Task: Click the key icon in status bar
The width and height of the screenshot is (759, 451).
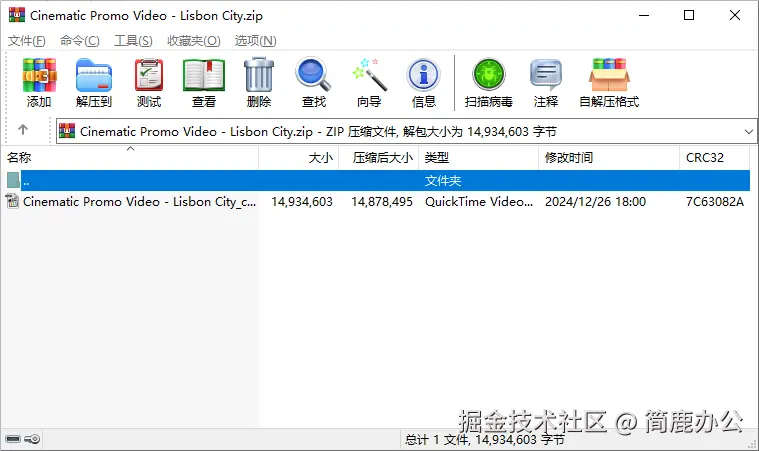Action: coord(32,439)
